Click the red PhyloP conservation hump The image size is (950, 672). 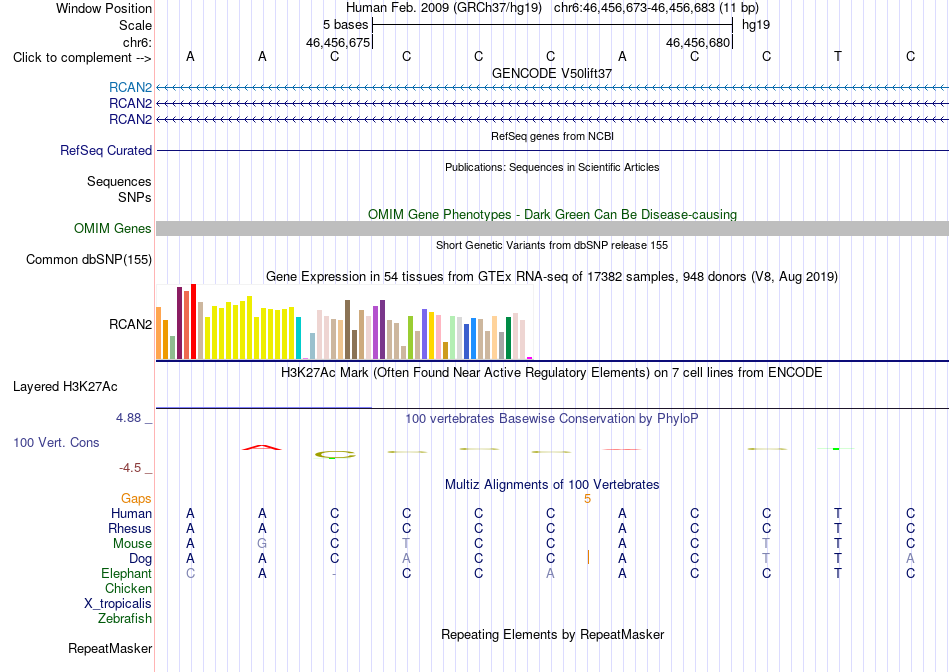coord(262,448)
